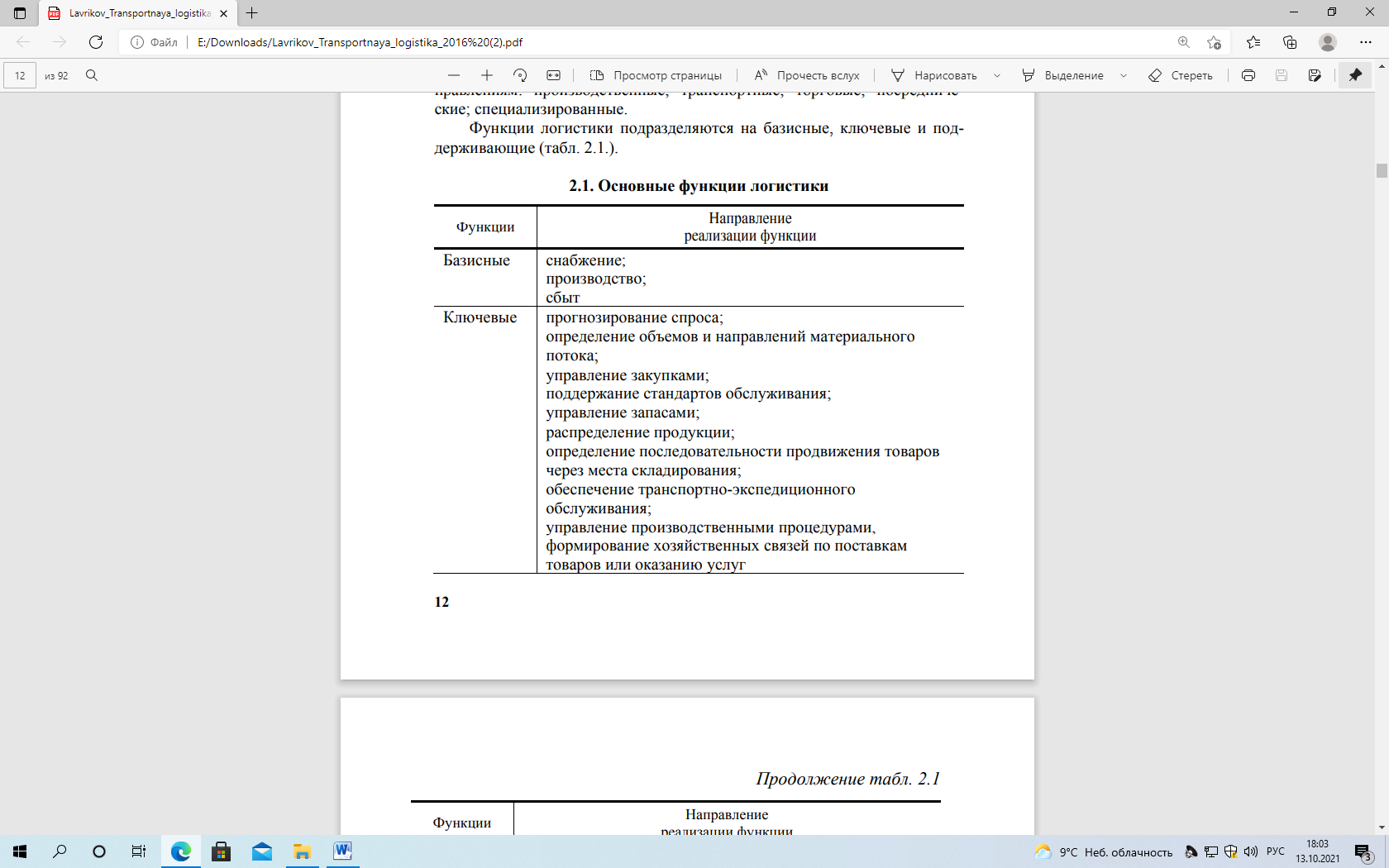This screenshot has width=1389, height=868.
Task: Open the weather widget showing 9°C
Action: 1103,851
